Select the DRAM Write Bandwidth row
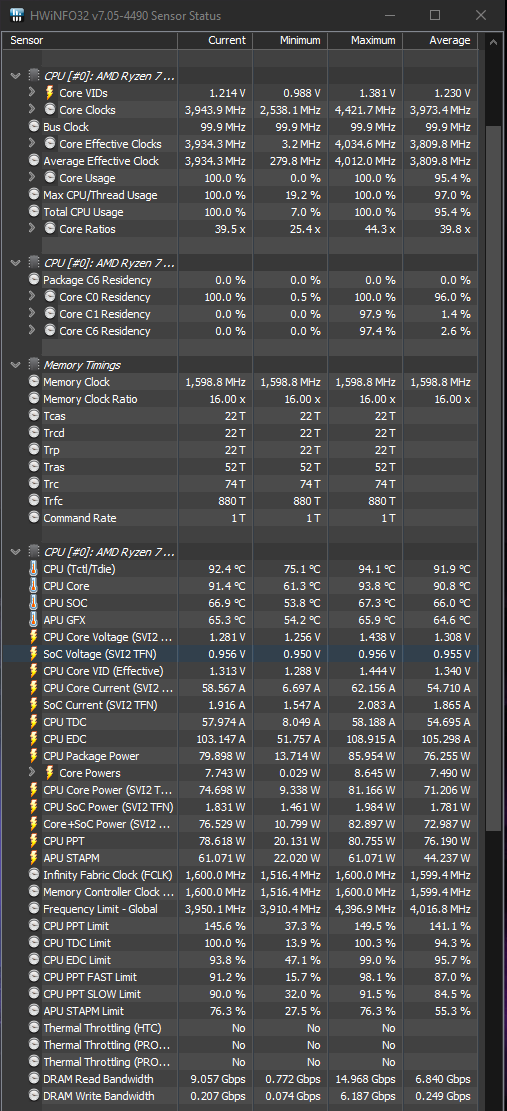This screenshot has height=1111, width=507. coord(241,1096)
